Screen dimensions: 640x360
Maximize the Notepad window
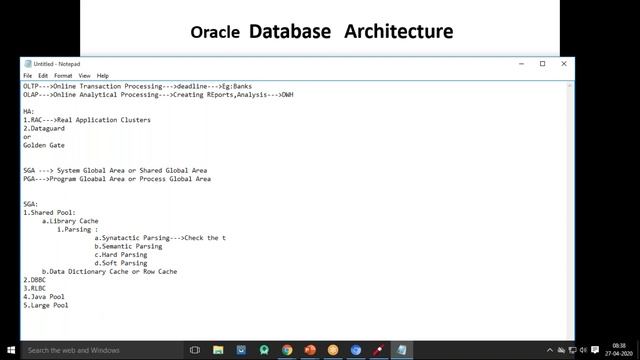(x=542, y=64)
